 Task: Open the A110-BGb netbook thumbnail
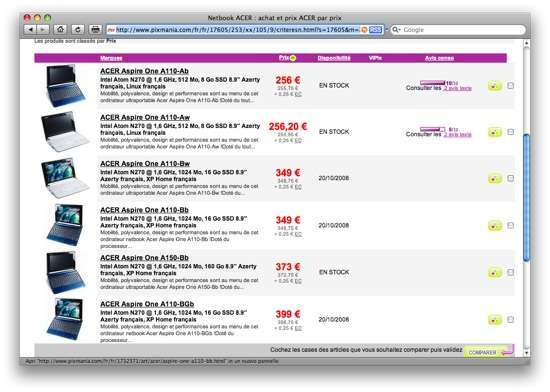click(x=65, y=319)
